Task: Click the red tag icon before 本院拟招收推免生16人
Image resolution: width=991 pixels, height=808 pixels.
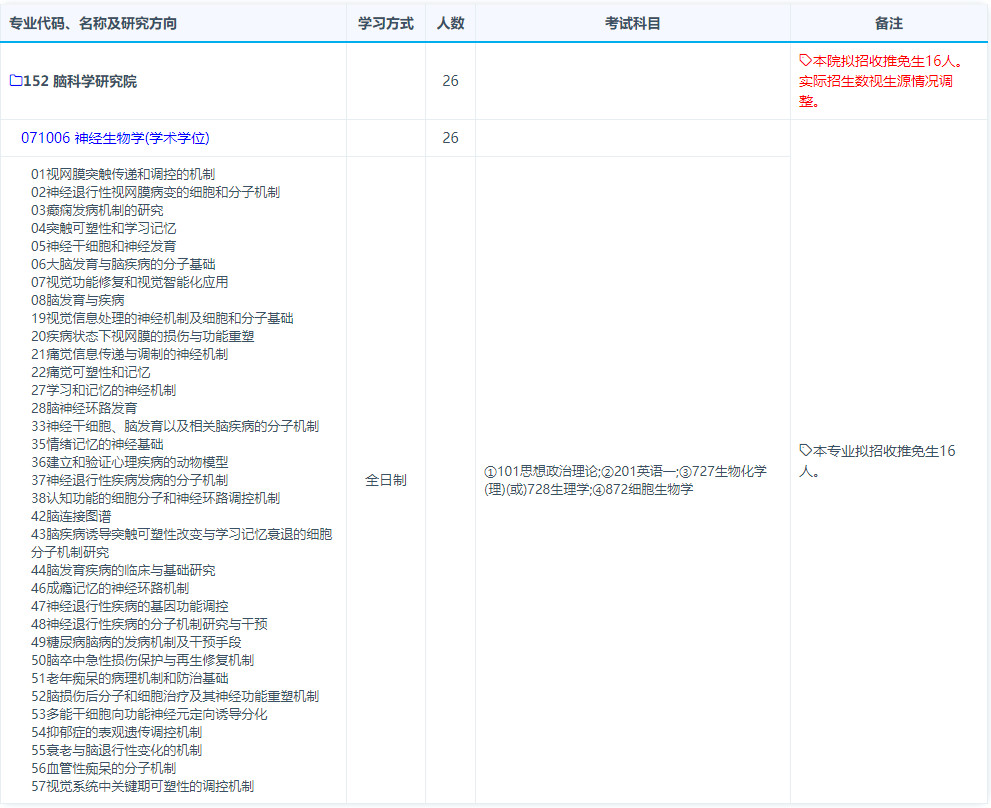Action: (x=805, y=61)
